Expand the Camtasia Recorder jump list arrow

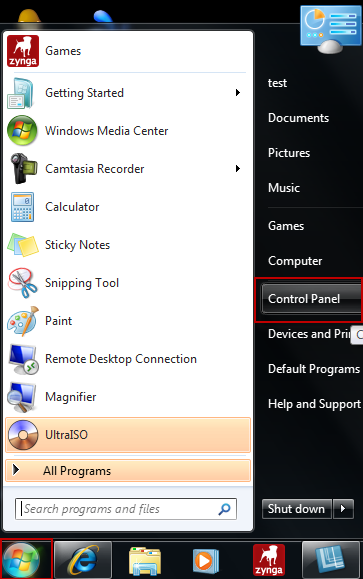click(238, 168)
